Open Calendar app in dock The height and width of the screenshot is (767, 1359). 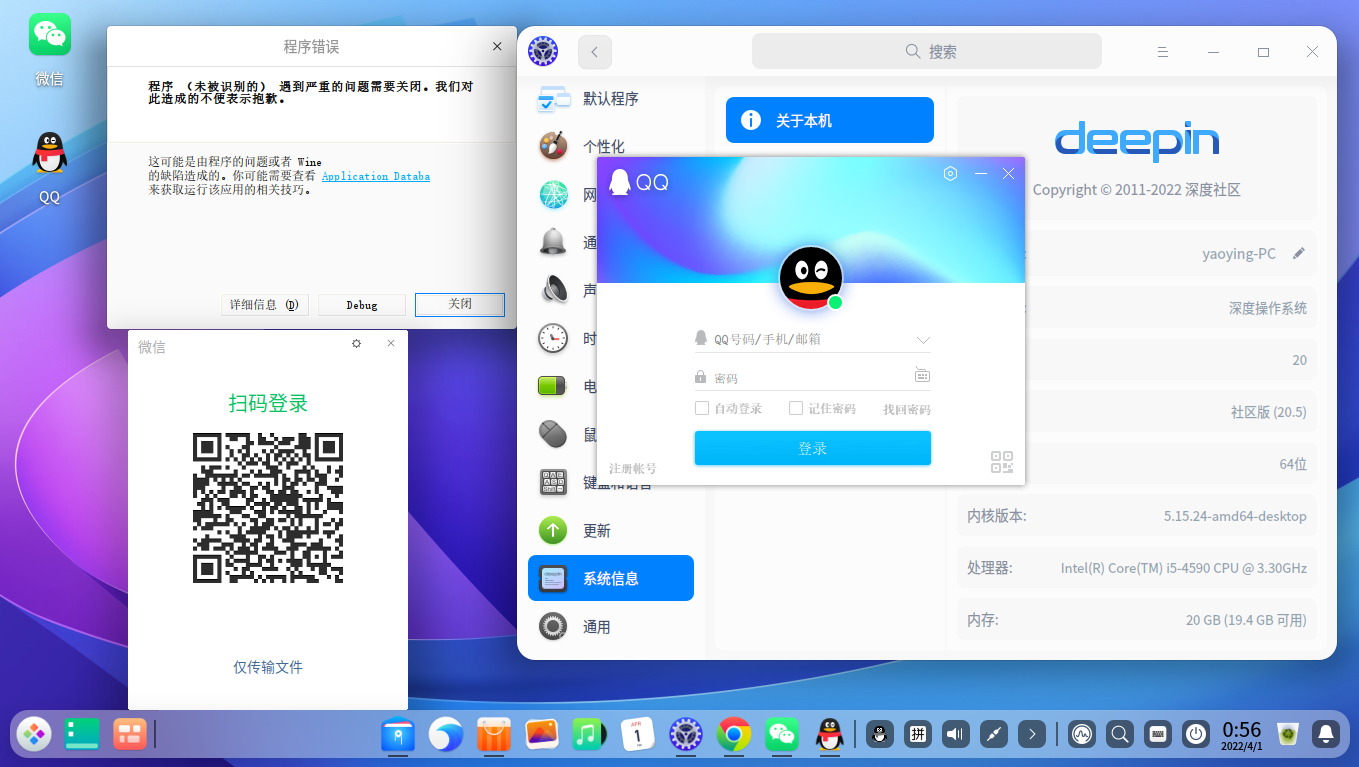(638, 735)
